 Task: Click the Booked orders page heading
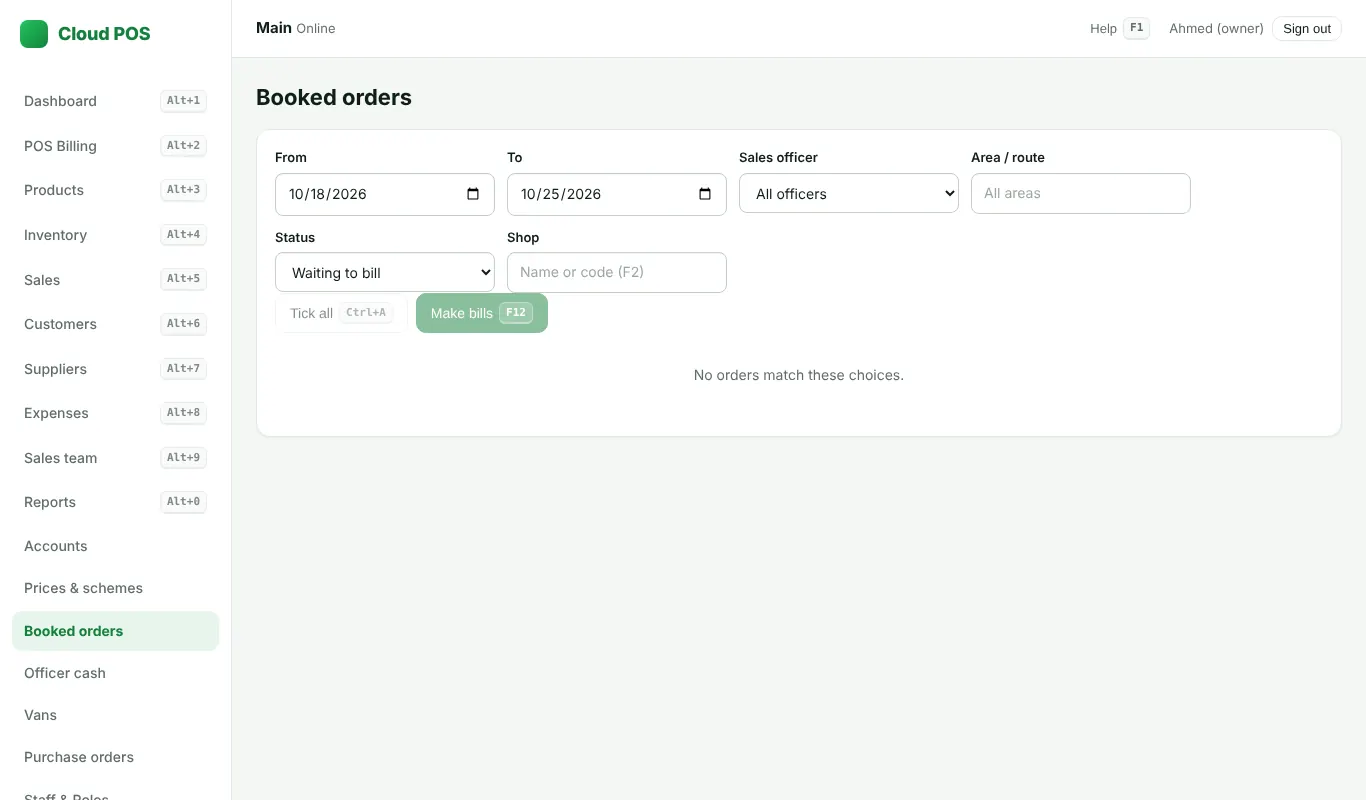334,98
